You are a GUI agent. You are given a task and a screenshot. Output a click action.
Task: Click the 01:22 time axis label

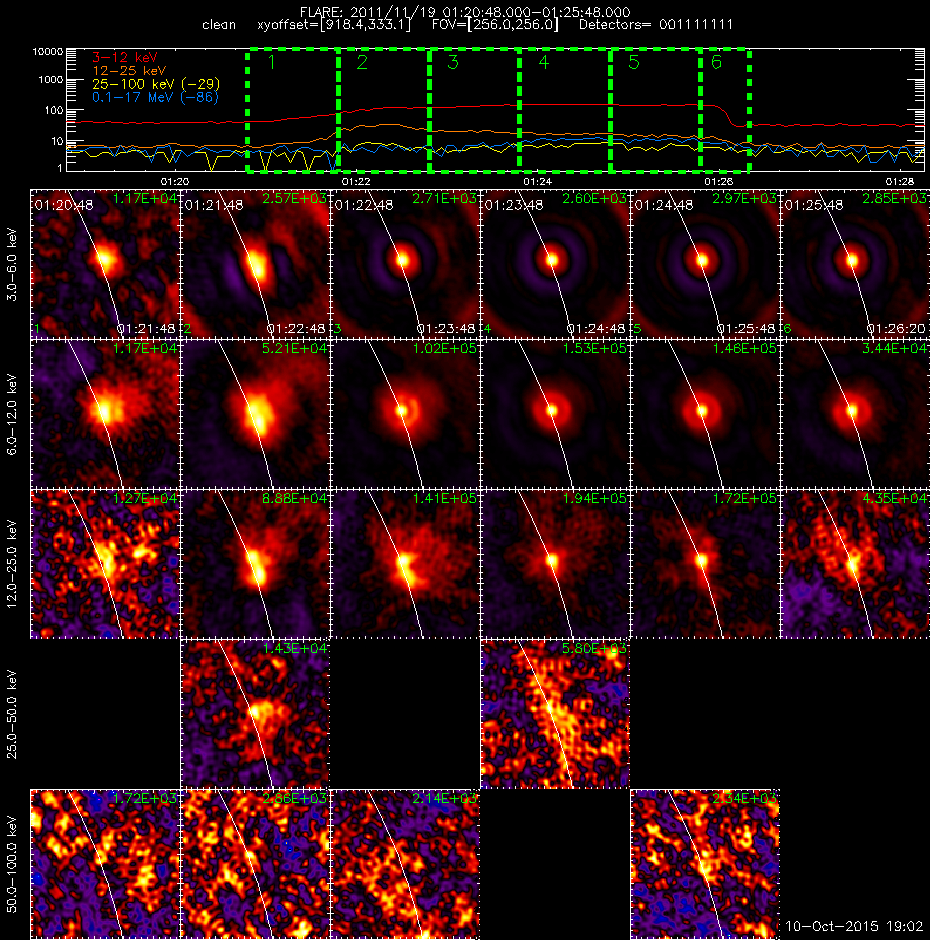(356, 181)
